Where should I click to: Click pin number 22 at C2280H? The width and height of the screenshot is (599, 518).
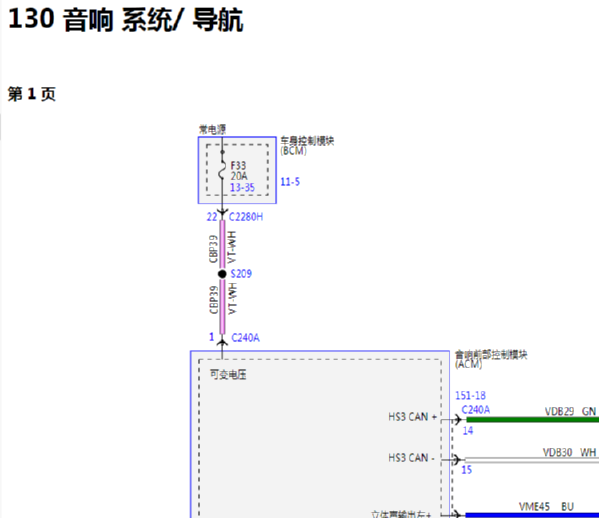pos(212,217)
